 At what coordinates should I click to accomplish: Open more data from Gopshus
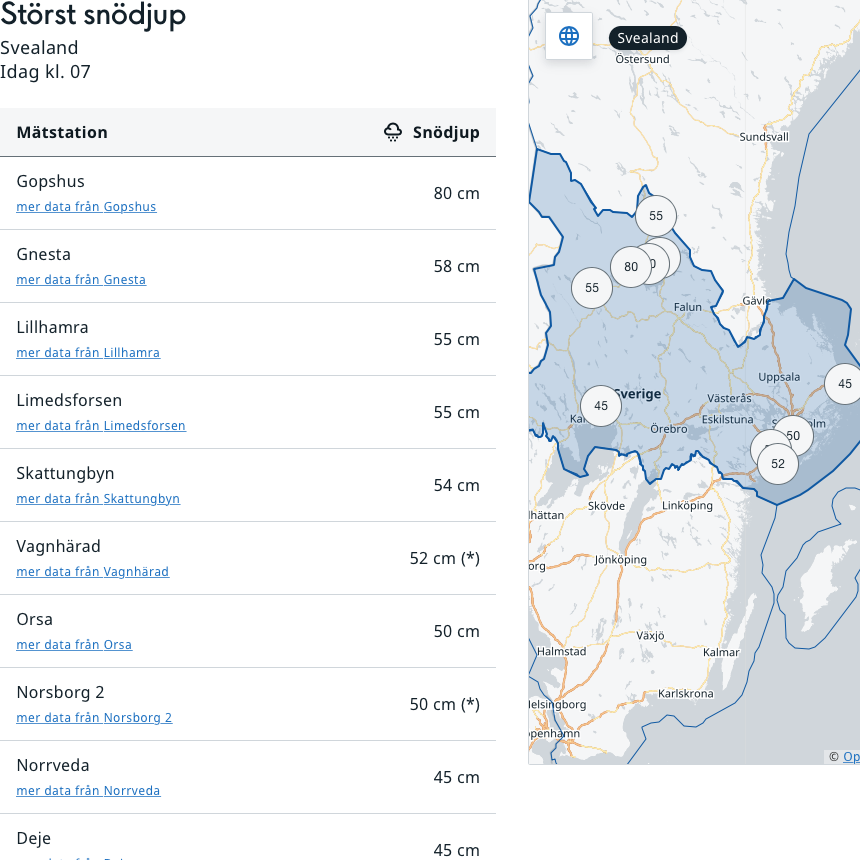coord(86,207)
